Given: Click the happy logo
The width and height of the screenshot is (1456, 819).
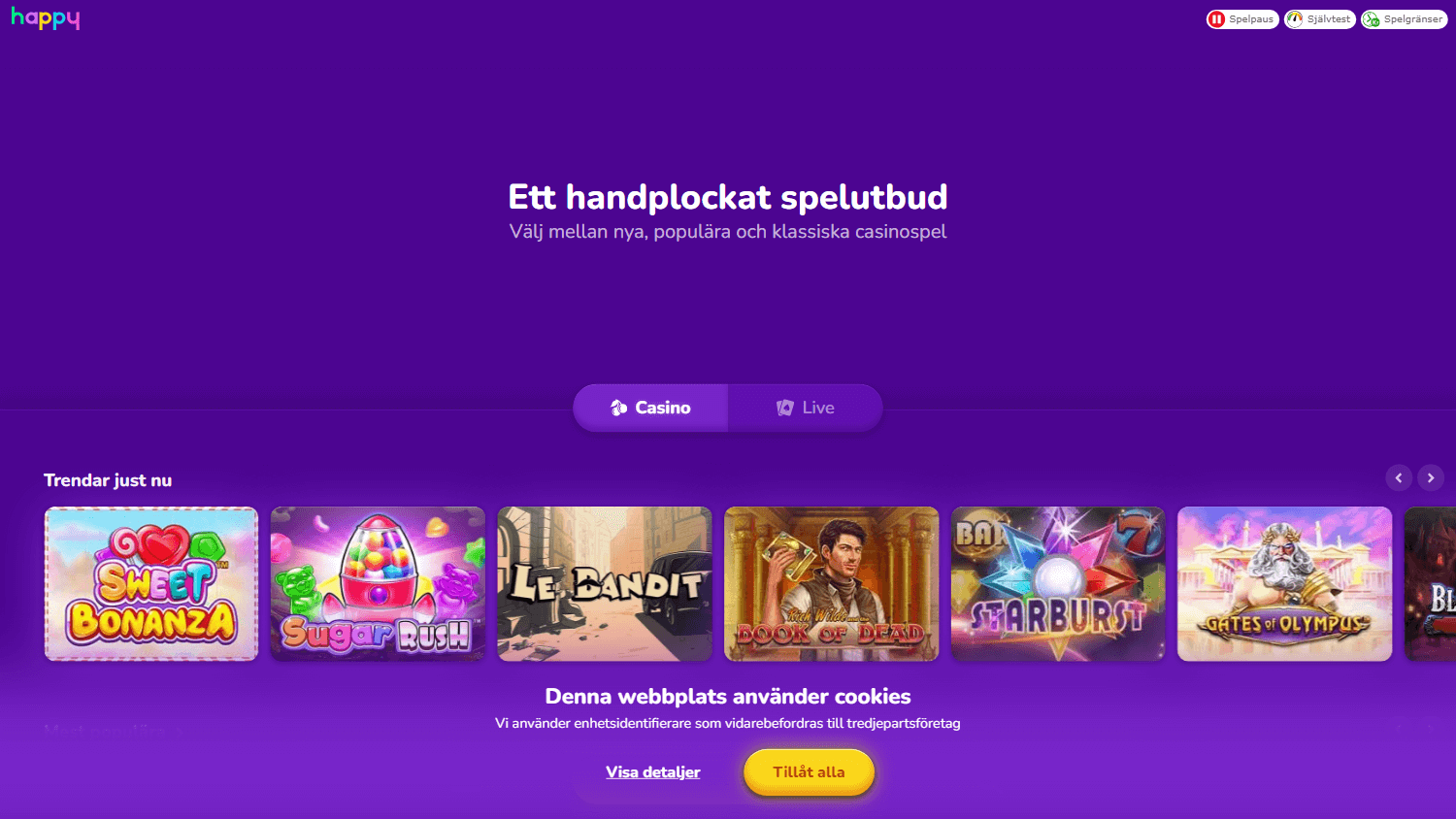Looking at the screenshot, I should click(46, 18).
